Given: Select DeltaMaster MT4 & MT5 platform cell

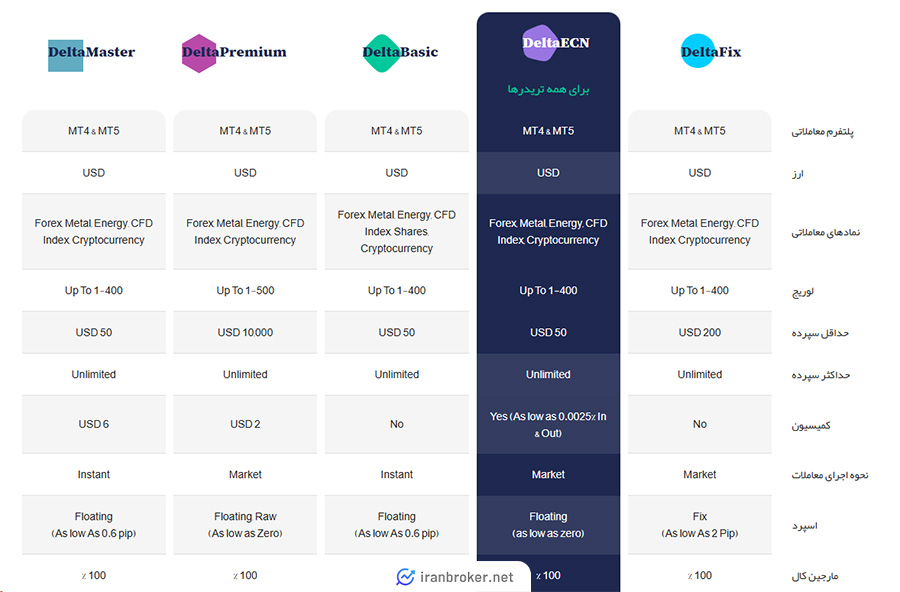Looking at the screenshot, I should pos(94,131).
